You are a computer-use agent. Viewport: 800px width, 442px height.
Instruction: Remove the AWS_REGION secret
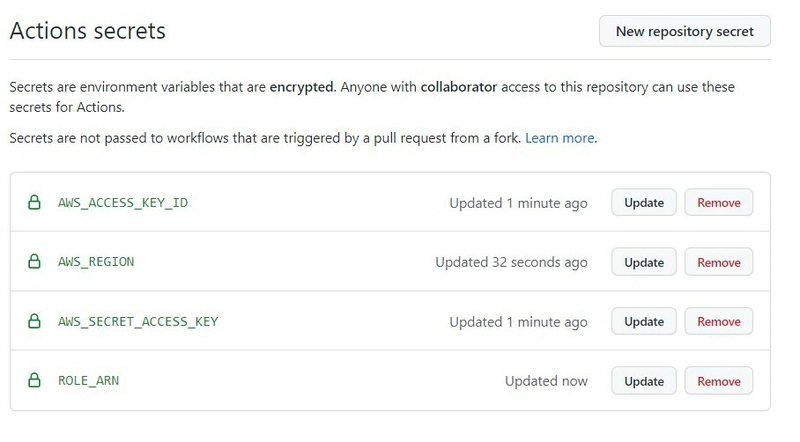(x=719, y=262)
